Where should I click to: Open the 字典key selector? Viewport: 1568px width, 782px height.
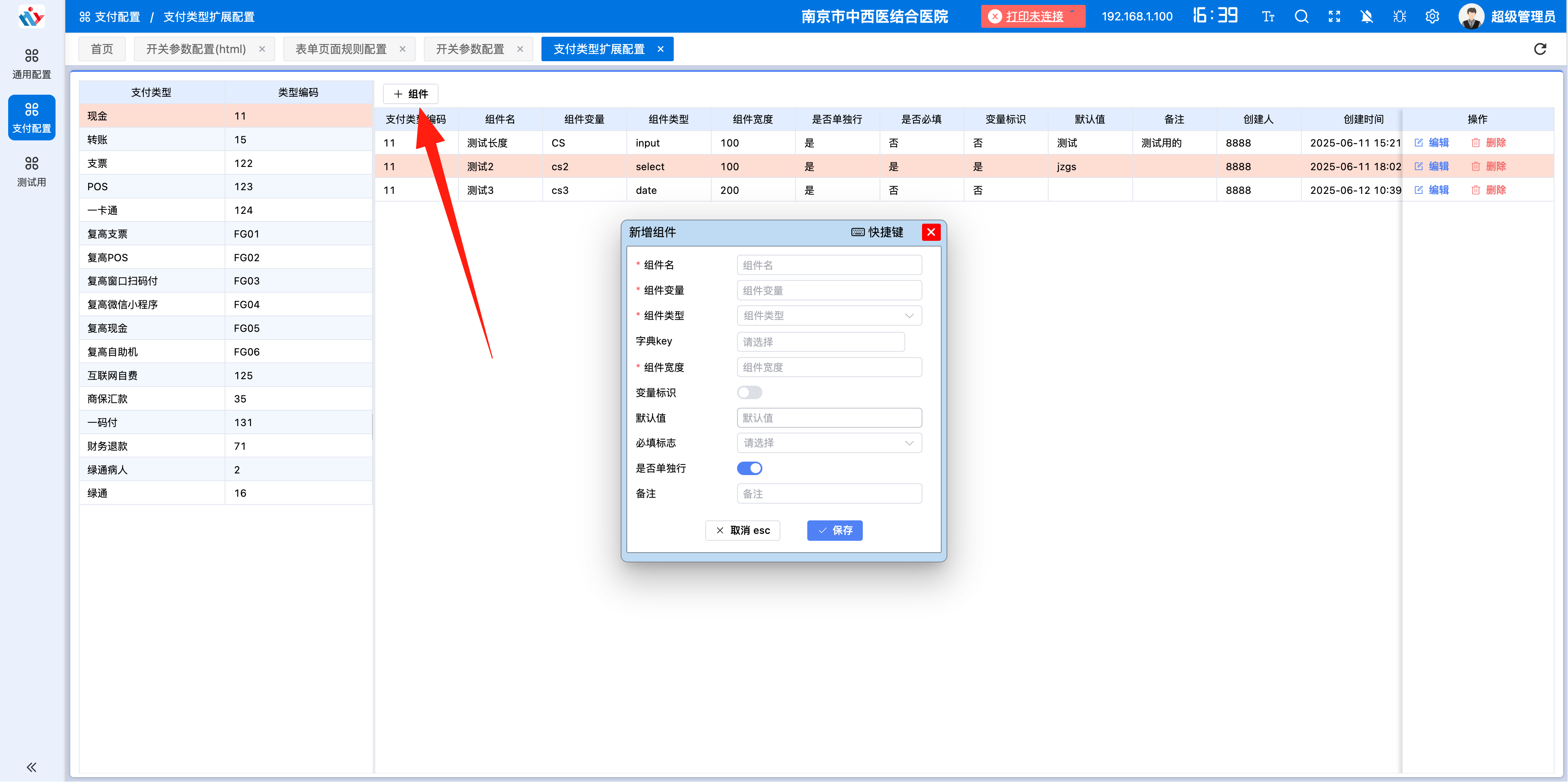tap(820, 341)
